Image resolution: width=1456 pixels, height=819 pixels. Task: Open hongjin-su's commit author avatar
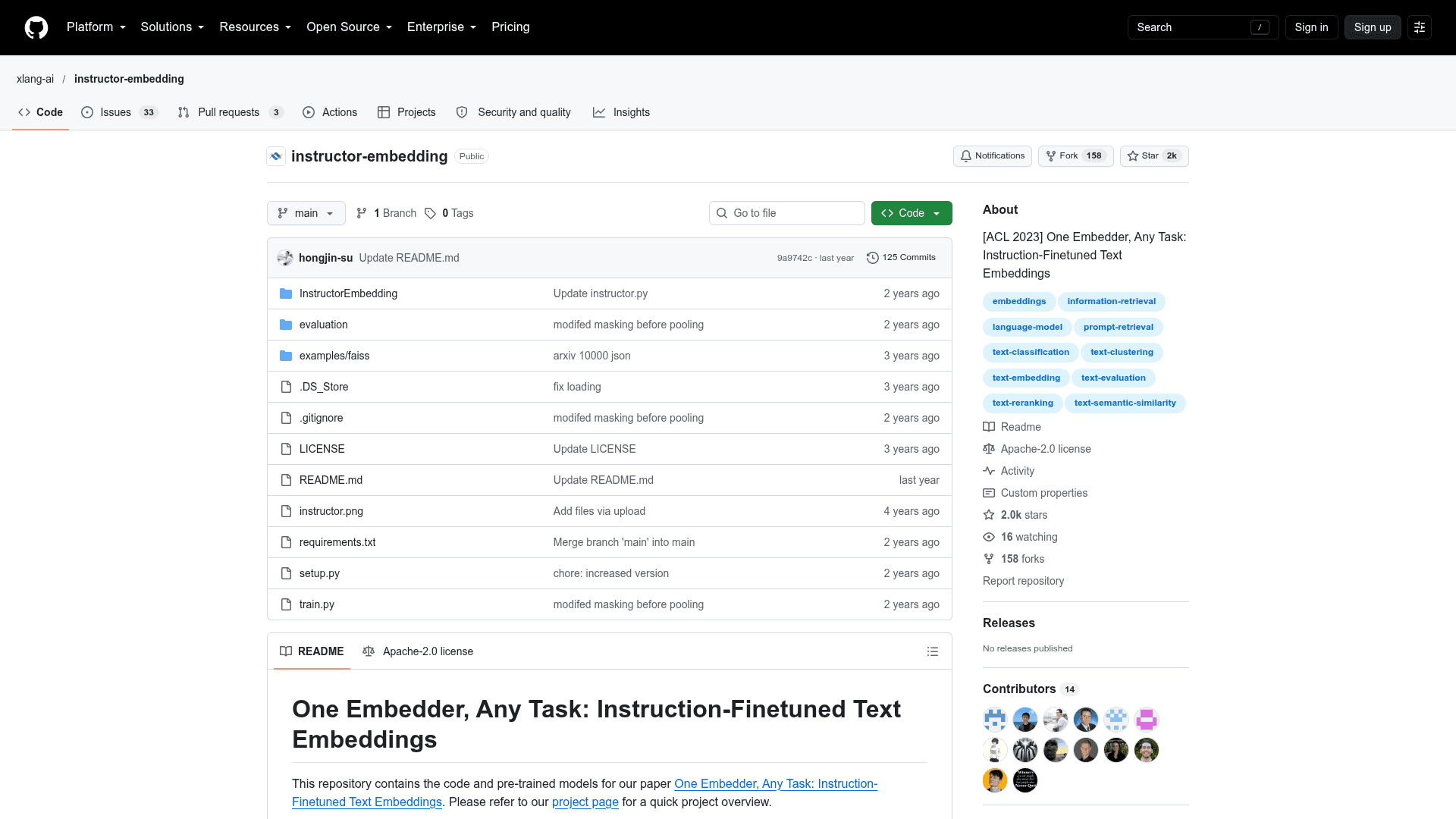point(285,258)
